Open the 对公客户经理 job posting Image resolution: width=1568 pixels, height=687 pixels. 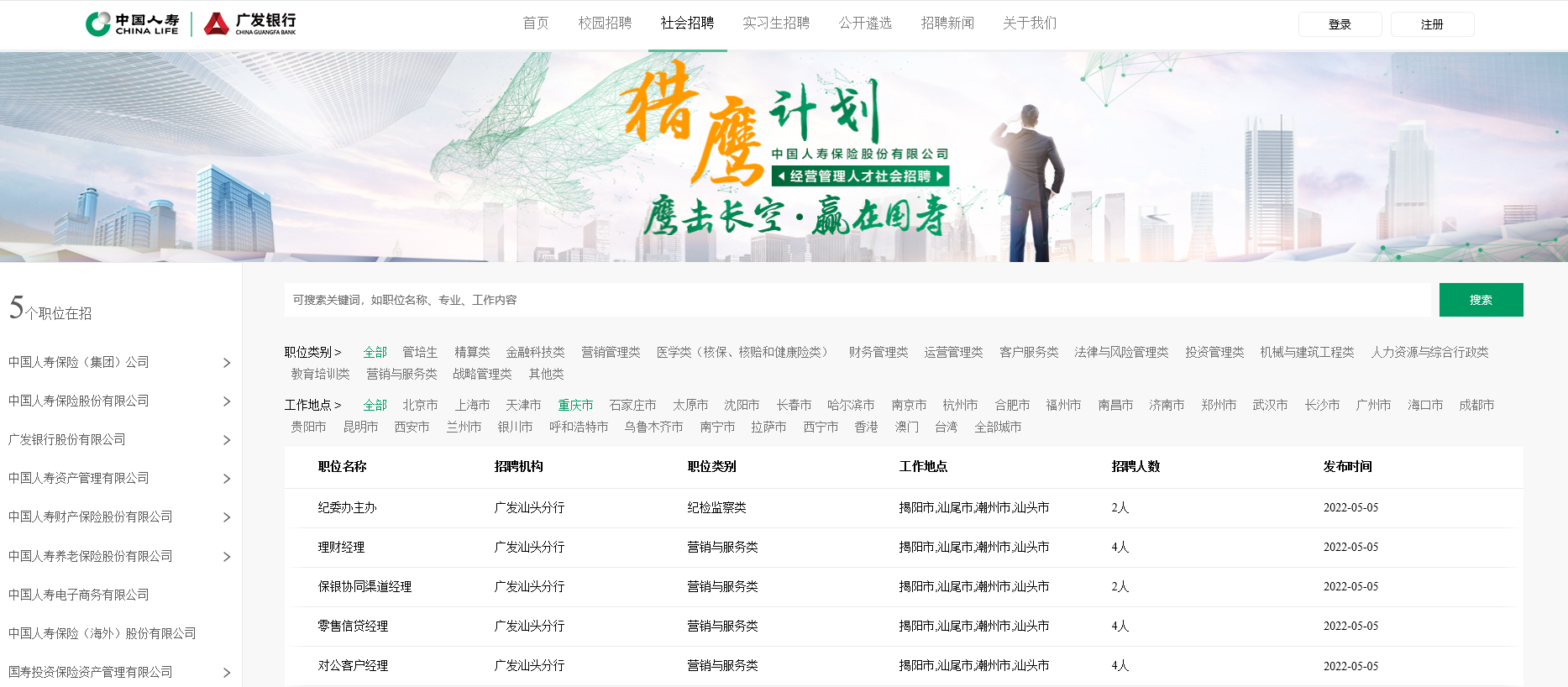tap(353, 665)
